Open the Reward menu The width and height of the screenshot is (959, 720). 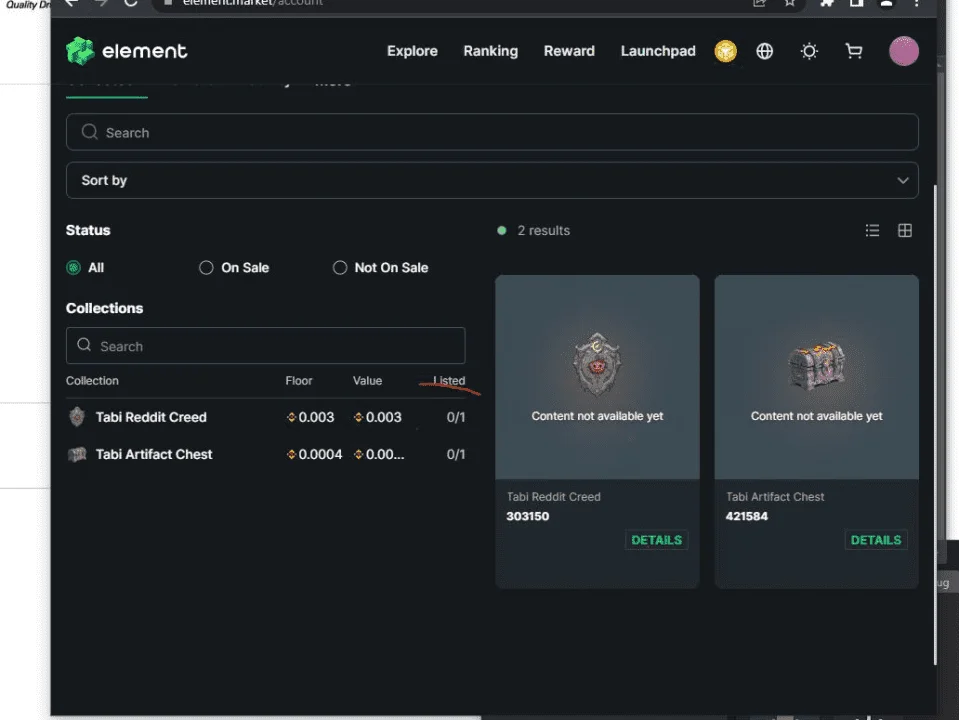click(x=569, y=51)
